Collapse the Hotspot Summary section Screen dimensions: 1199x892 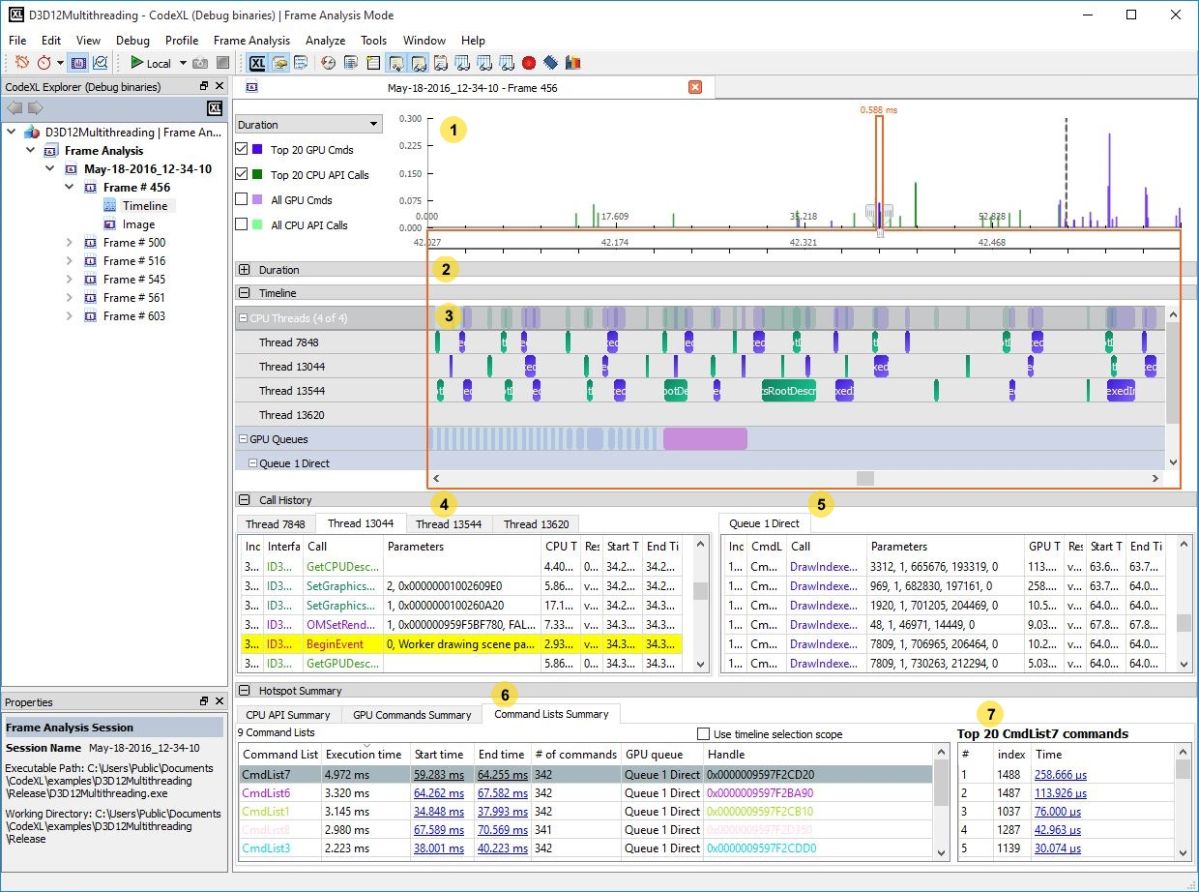(244, 690)
